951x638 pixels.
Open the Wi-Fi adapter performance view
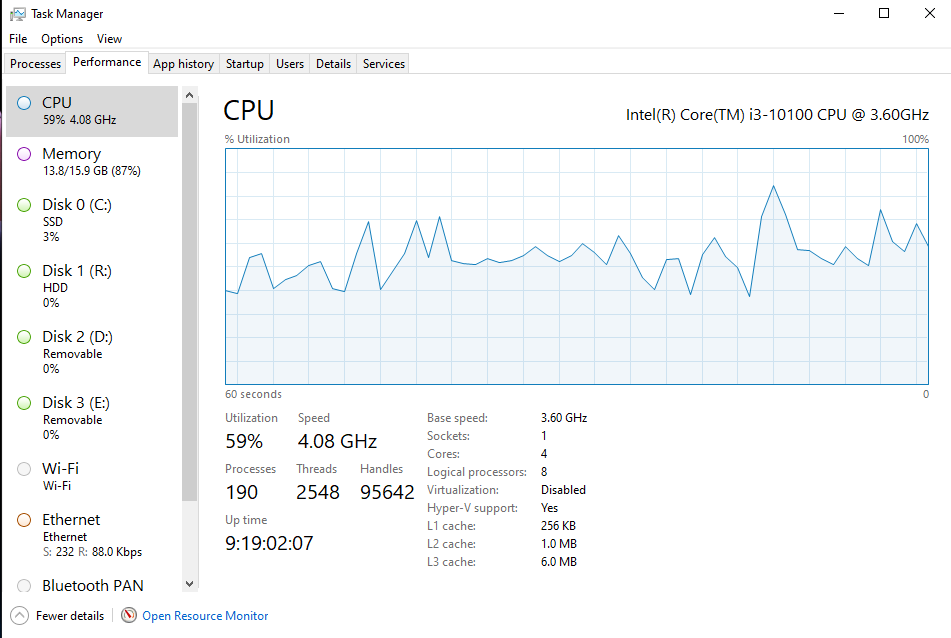(x=23, y=469)
